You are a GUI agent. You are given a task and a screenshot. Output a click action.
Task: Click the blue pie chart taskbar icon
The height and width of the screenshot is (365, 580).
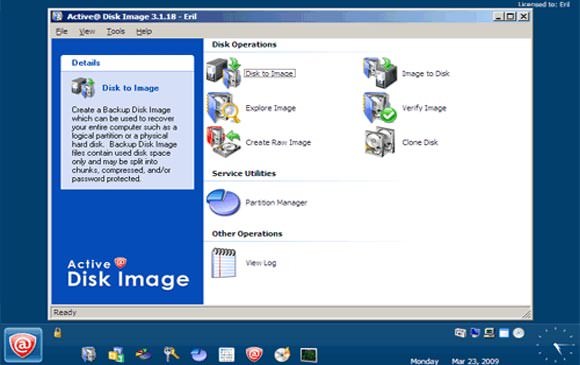click(199, 355)
